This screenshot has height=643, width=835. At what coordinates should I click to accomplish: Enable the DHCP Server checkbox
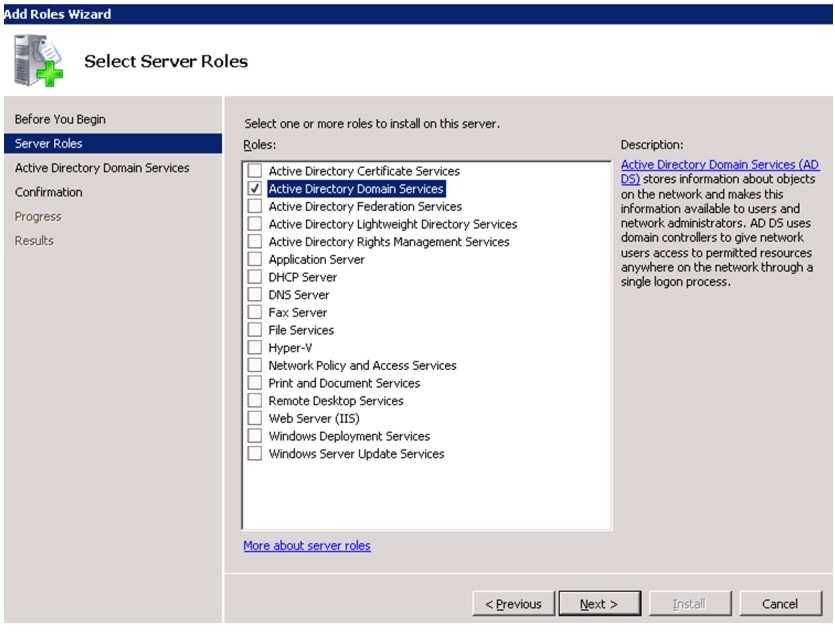pyautogui.click(x=255, y=276)
